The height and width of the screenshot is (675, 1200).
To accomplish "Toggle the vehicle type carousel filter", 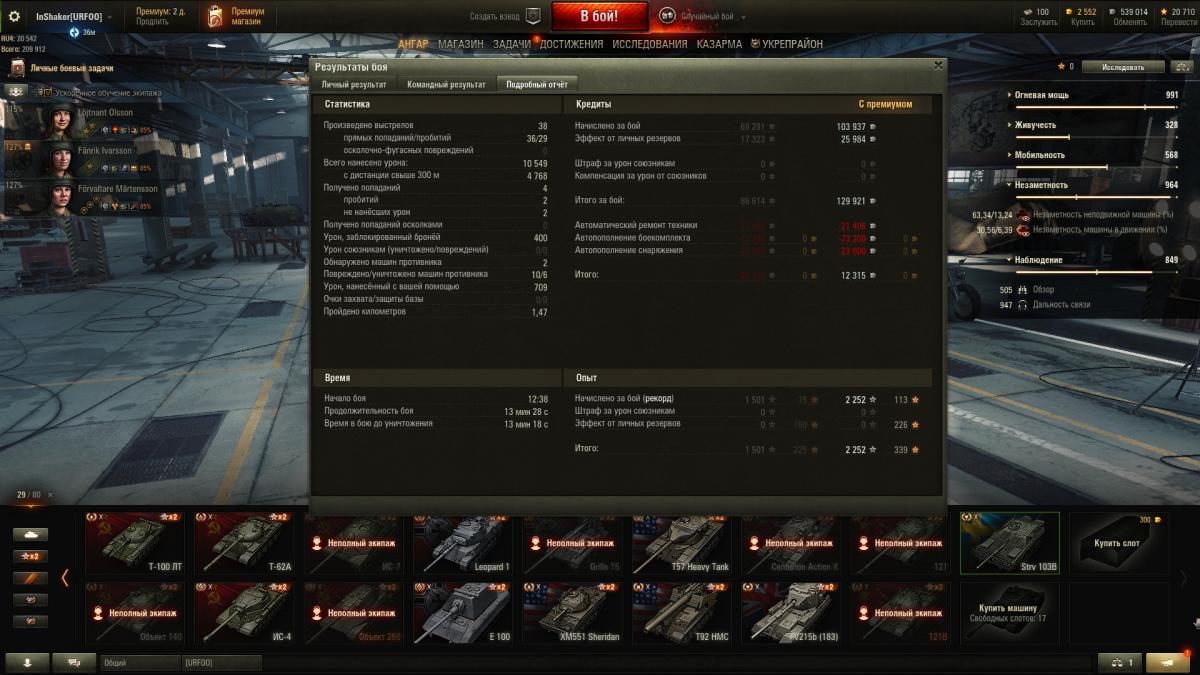I will tap(31, 534).
